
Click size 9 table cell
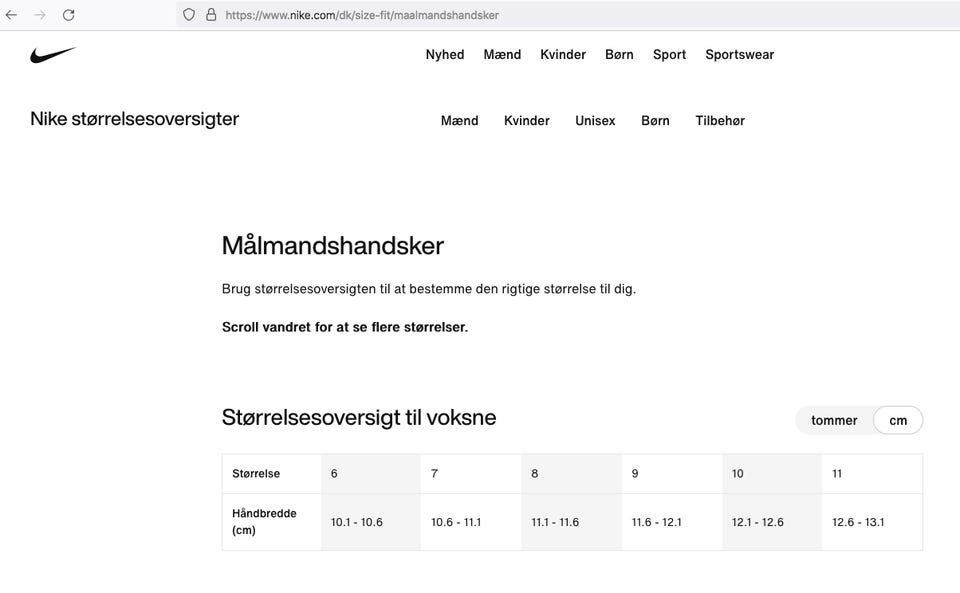click(x=672, y=474)
